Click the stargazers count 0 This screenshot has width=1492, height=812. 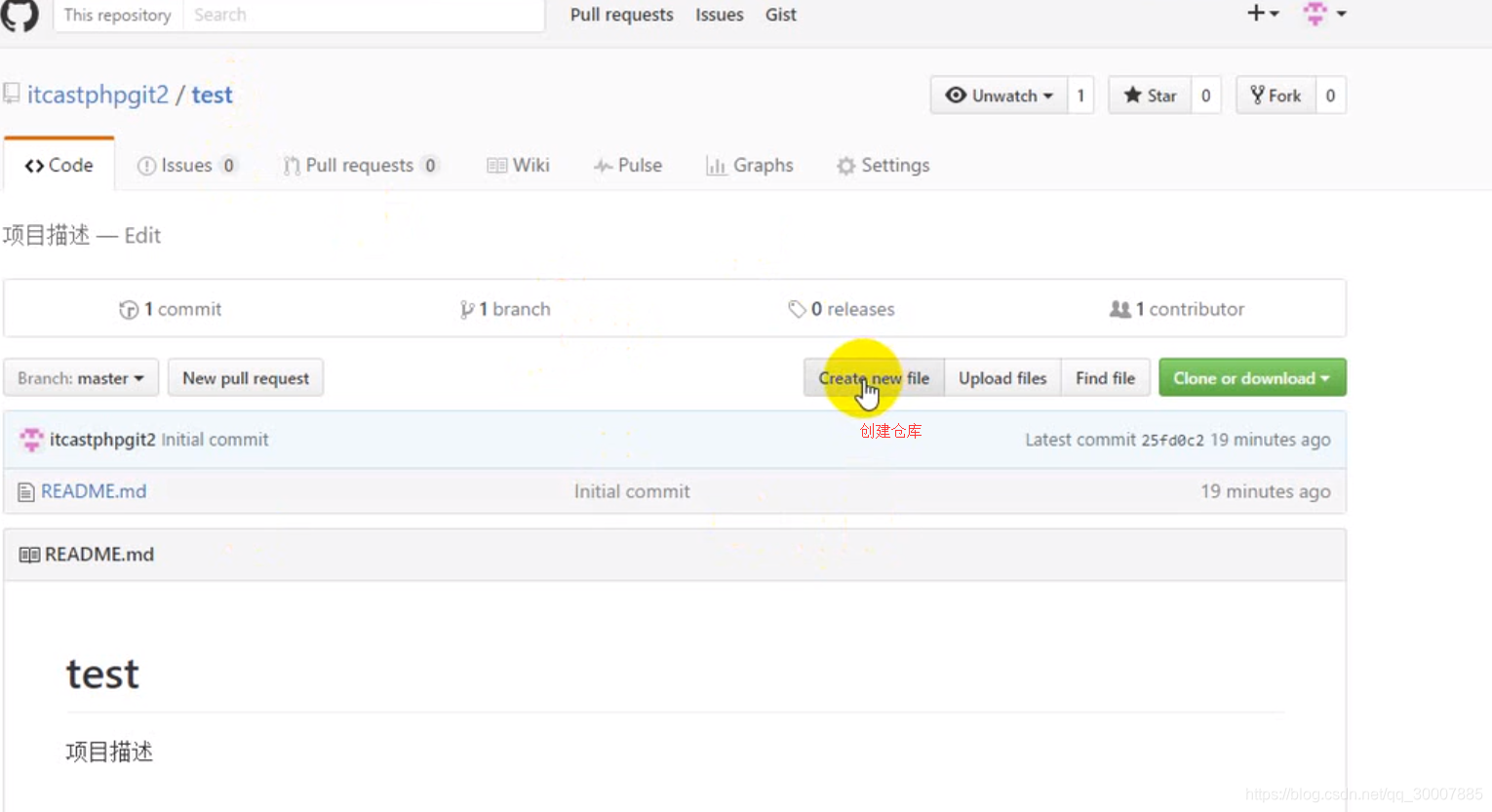(x=1206, y=96)
